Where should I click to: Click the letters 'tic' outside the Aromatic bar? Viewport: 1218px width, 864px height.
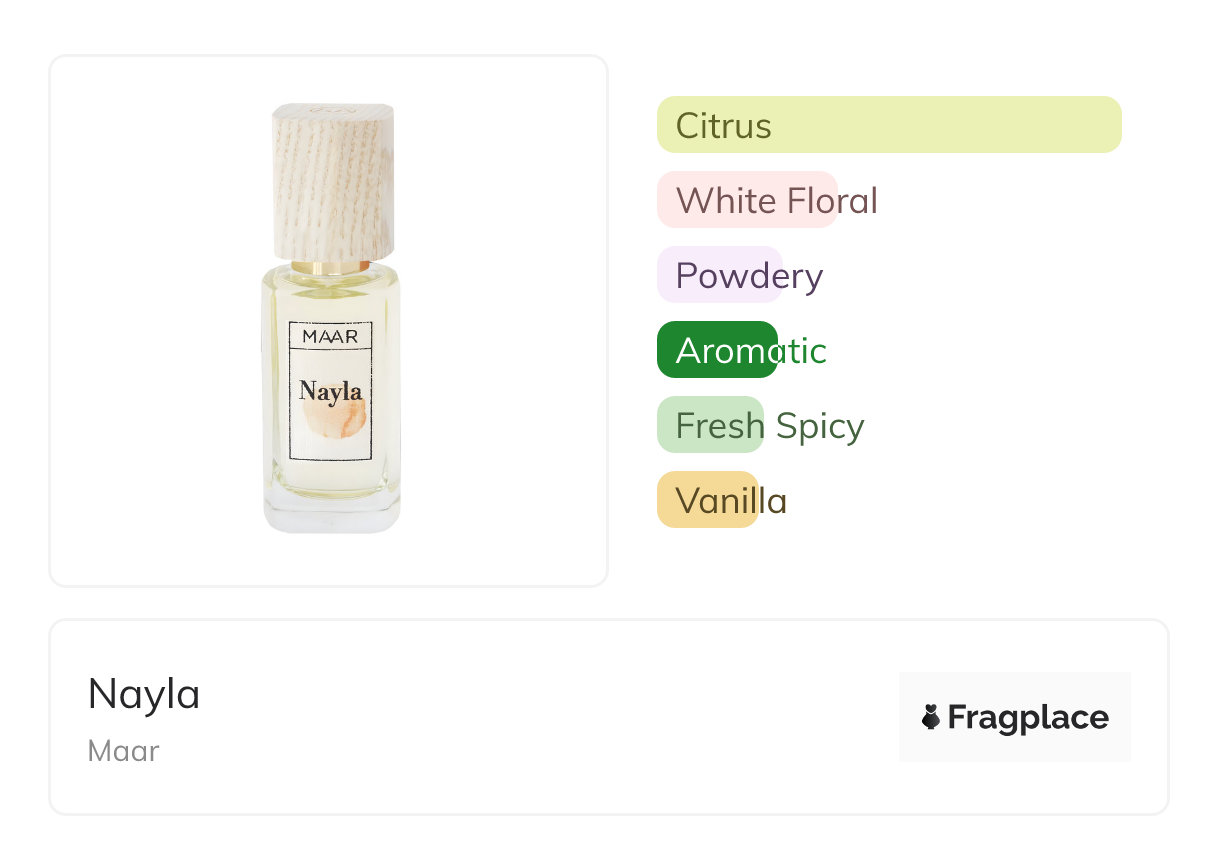coord(805,350)
